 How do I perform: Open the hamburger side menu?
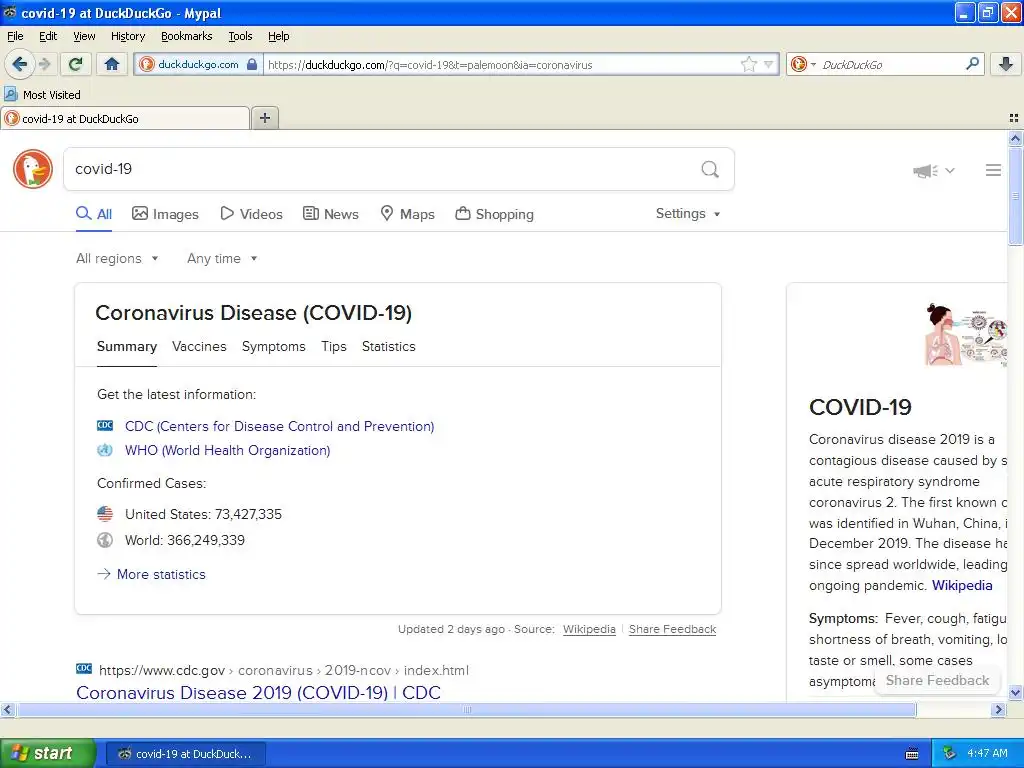(x=993, y=170)
